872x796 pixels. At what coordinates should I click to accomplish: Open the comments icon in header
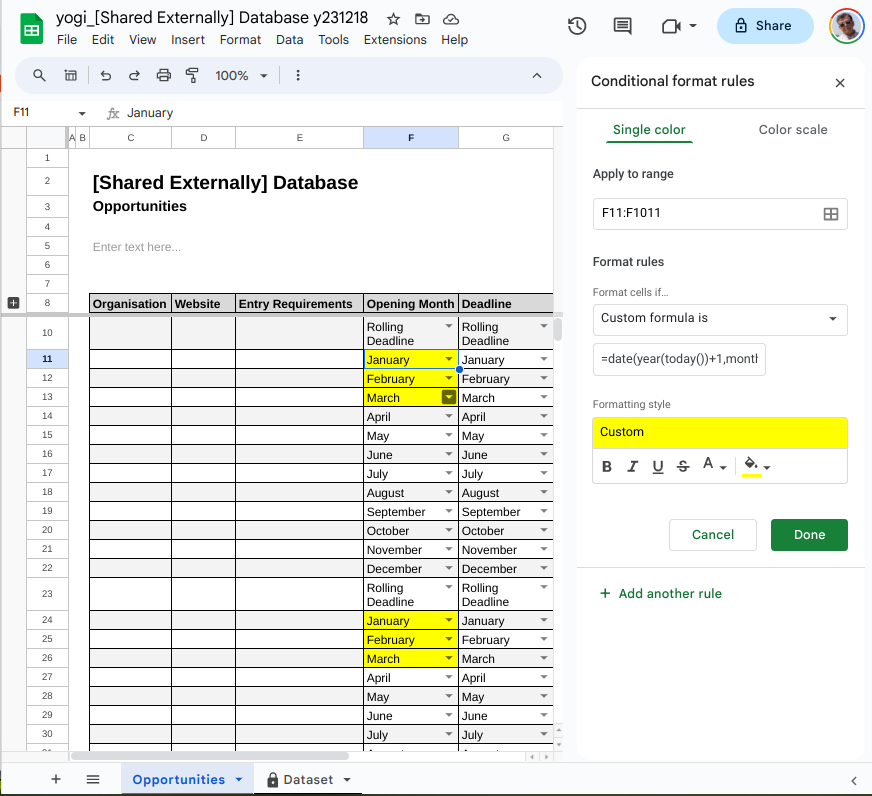(623, 26)
